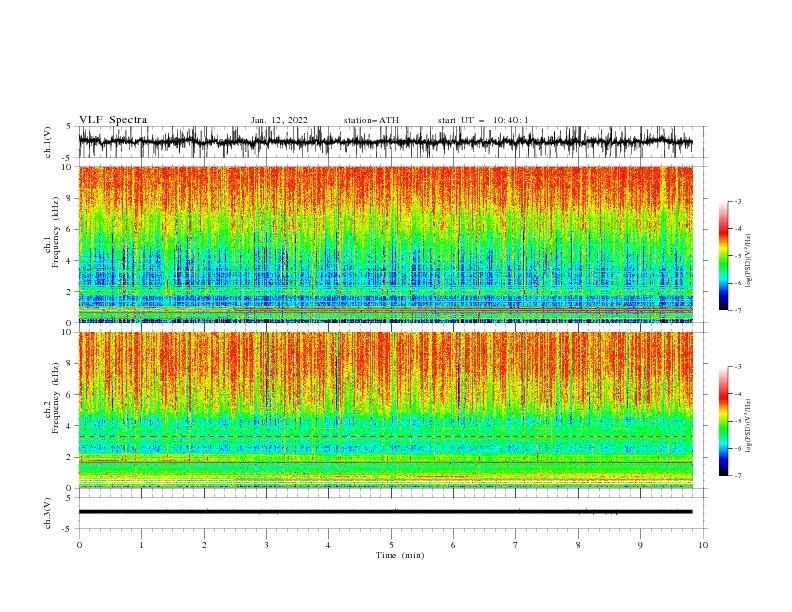
Task: Click the solid line near 1.7 kHz in ch.2
Action: coord(386,463)
